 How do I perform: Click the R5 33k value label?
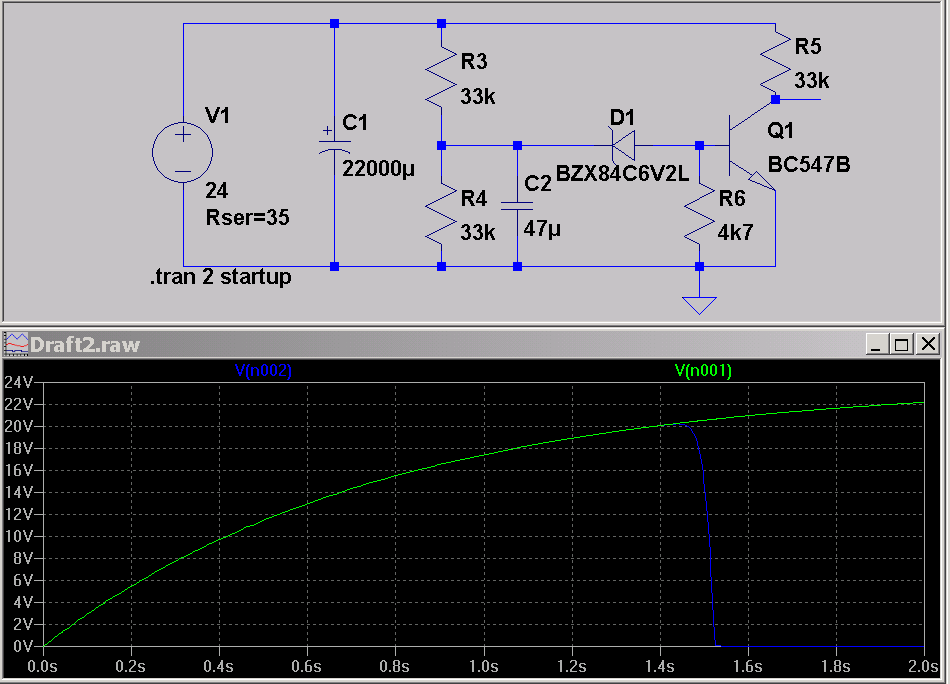point(812,81)
